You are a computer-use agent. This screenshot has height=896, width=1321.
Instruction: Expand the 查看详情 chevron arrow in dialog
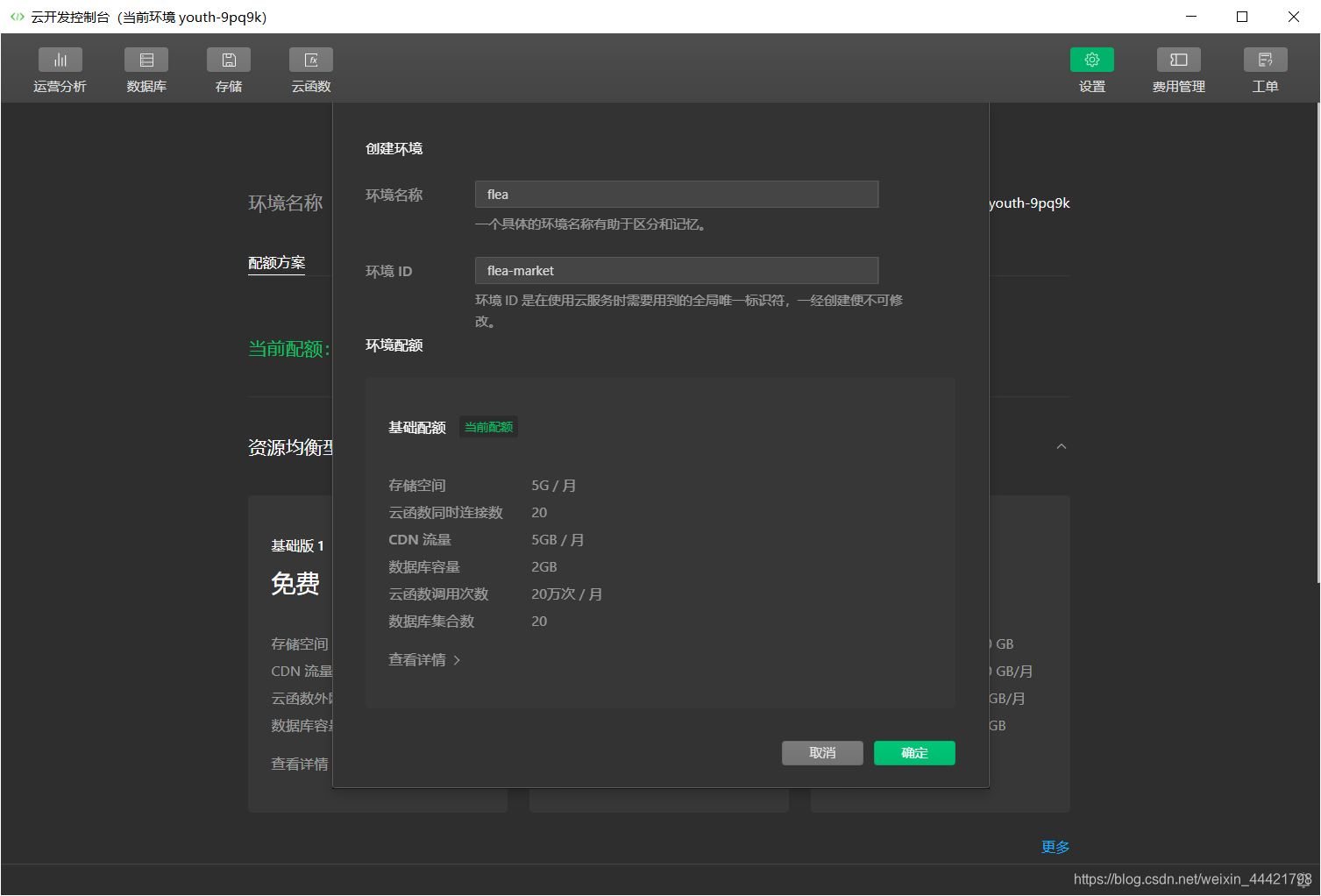click(457, 660)
